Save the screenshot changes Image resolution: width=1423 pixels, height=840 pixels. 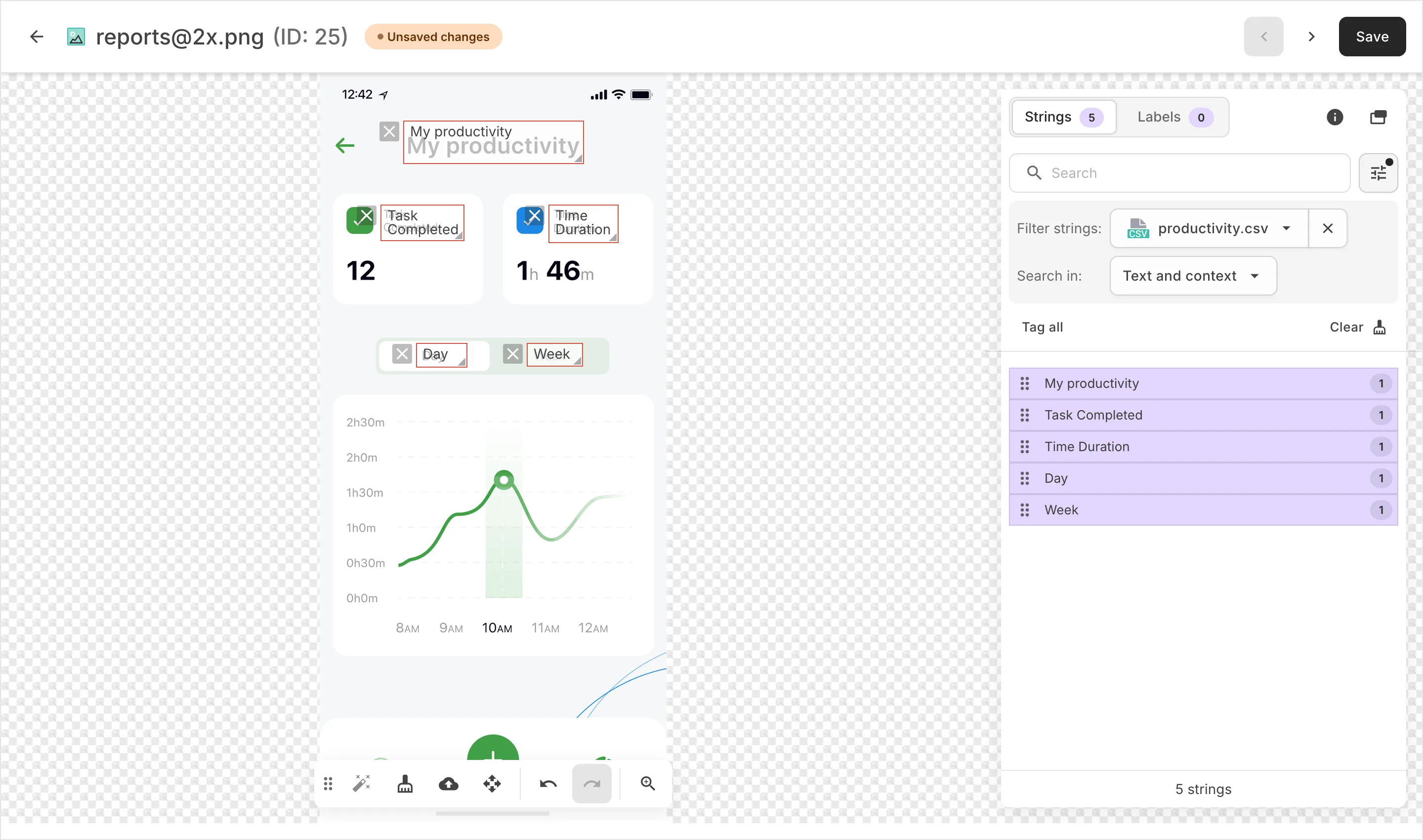pyautogui.click(x=1372, y=37)
